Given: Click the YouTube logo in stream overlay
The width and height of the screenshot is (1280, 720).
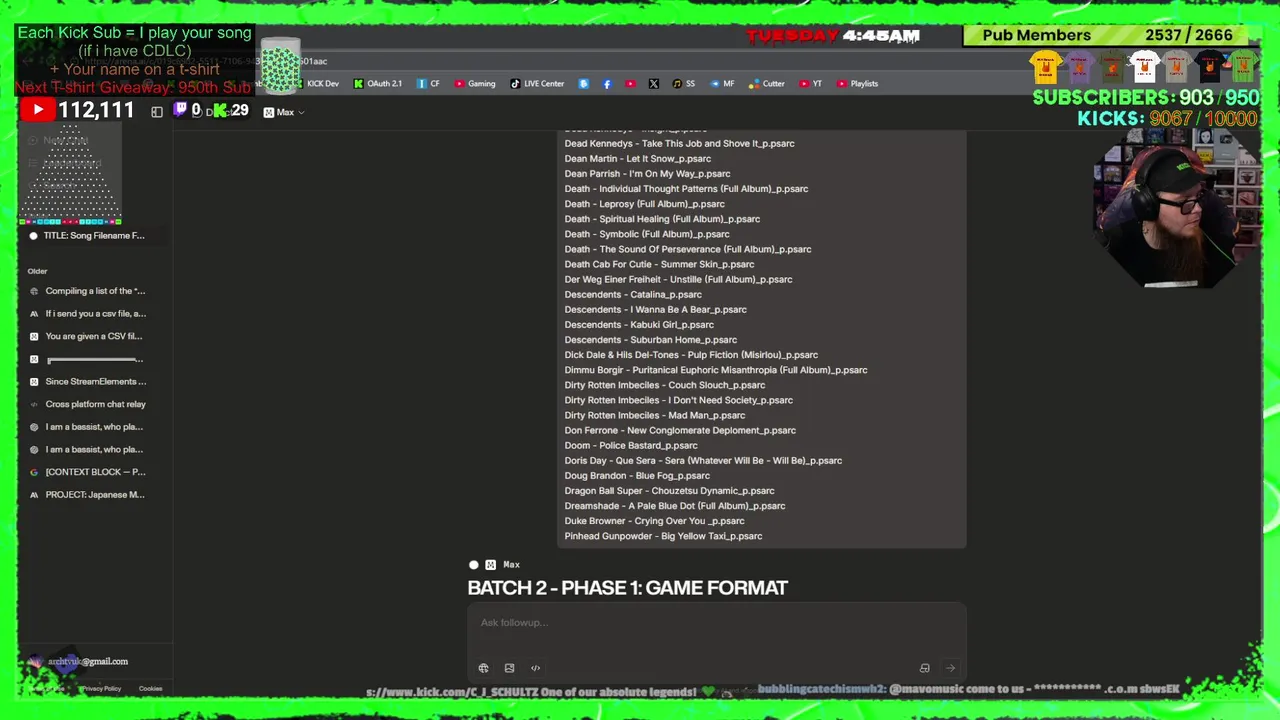Looking at the screenshot, I should click(x=37, y=110).
